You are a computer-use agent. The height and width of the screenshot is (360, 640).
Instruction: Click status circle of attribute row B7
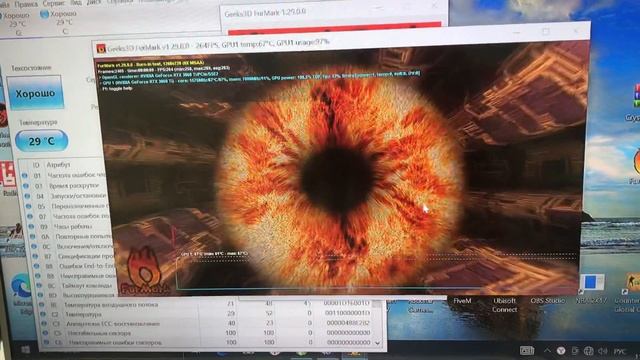click(x=35, y=256)
